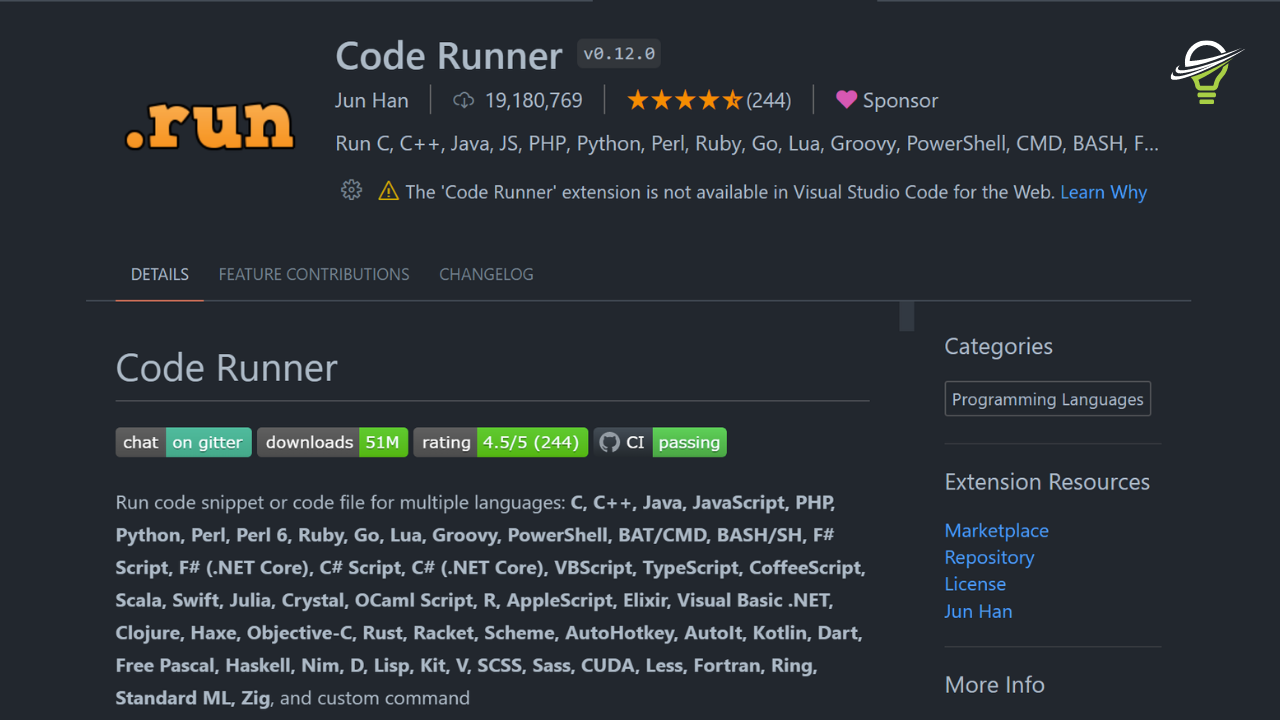Image resolution: width=1280 pixels, height=720 pixels.
Task: Click the Extension Resources heading
Action: click(x=1047, y=482)
